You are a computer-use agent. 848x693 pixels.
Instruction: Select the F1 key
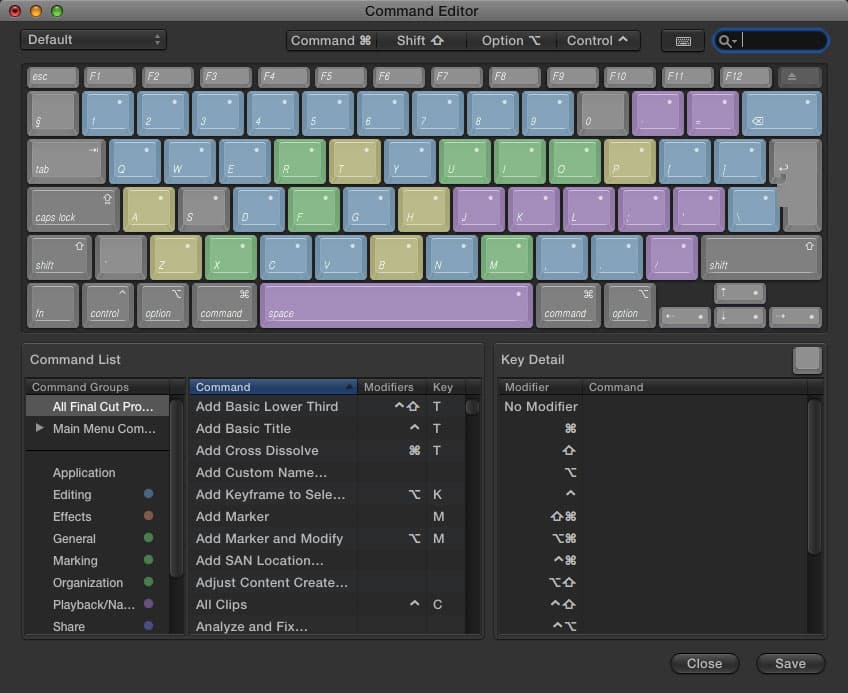[110, 77]
